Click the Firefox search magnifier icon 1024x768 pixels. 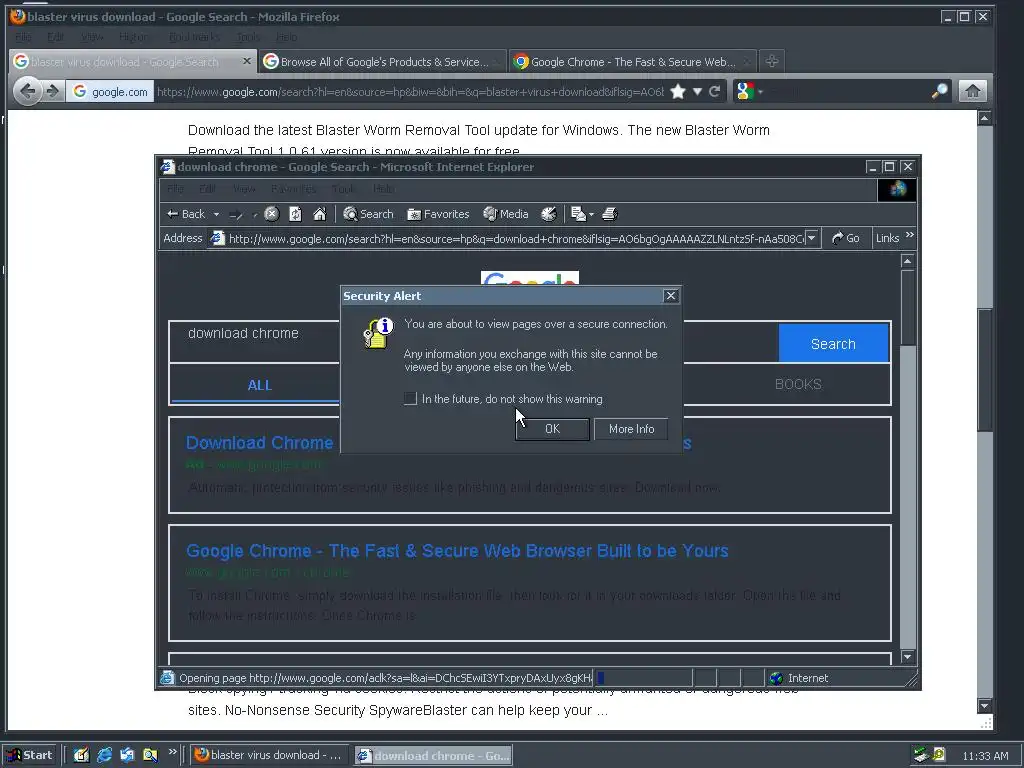click(x=939, y=91)
